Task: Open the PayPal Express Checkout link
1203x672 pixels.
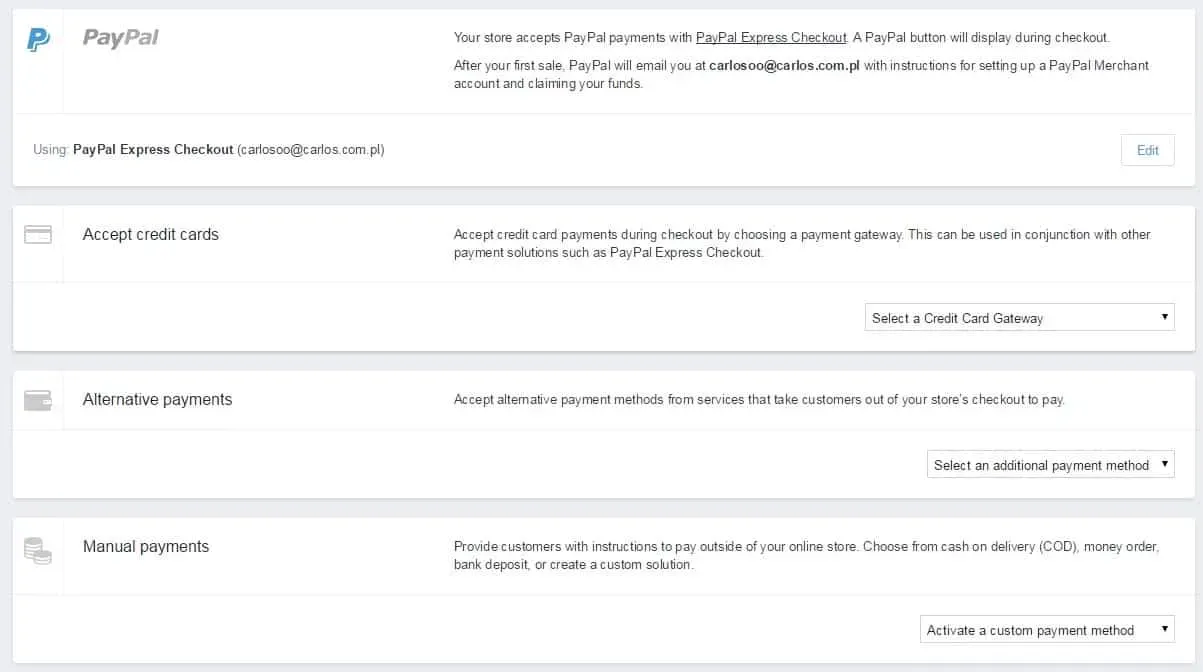Action: tap(770, 37)
